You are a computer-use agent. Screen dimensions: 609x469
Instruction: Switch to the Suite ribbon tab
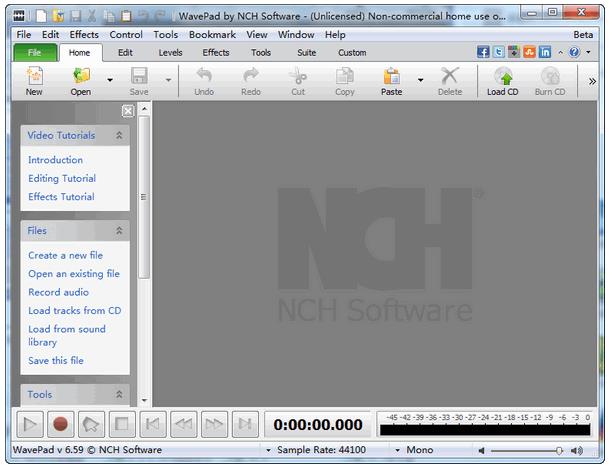(306, 52)
